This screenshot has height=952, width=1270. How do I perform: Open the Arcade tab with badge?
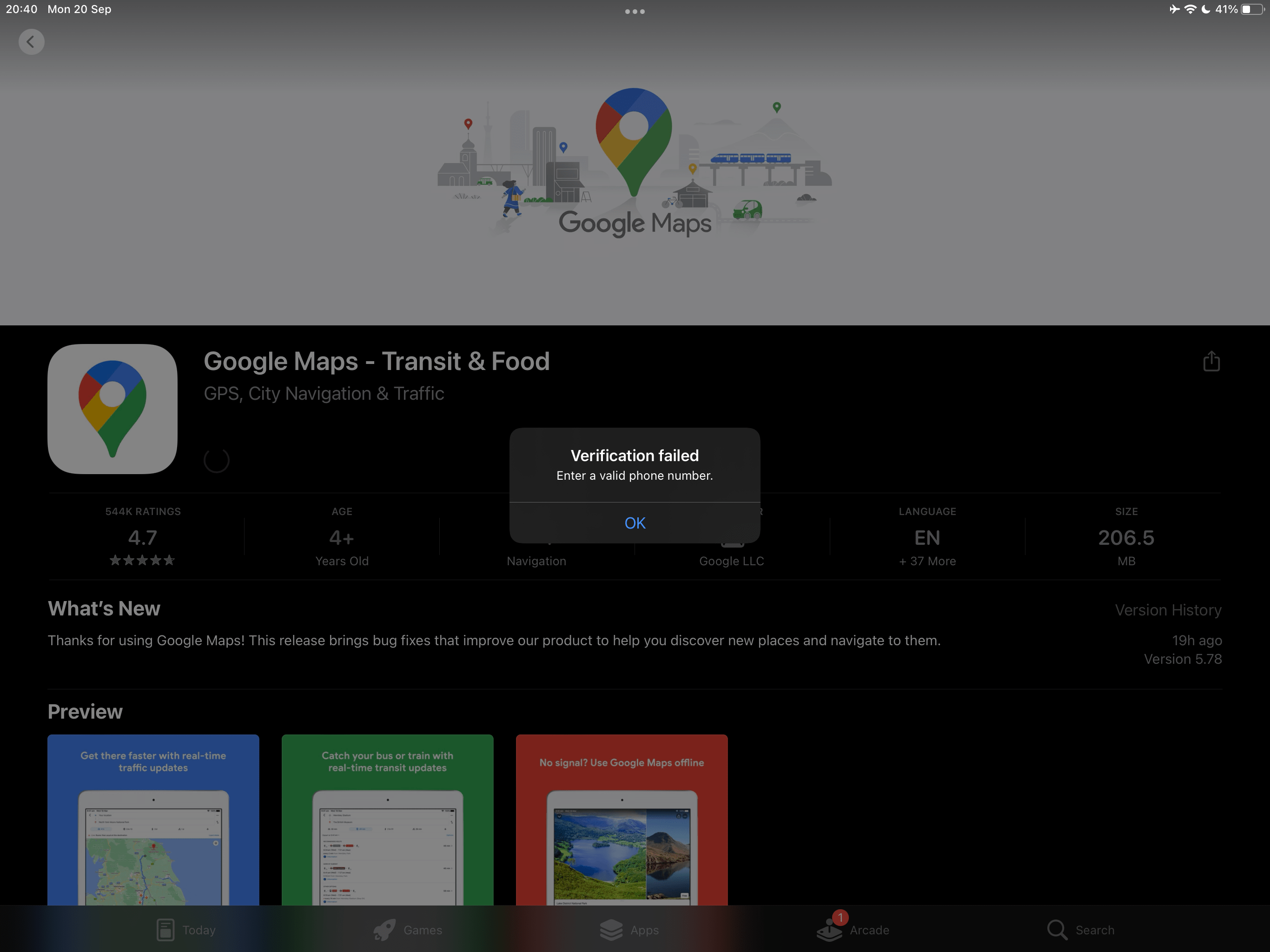click(x=853, y=930)
